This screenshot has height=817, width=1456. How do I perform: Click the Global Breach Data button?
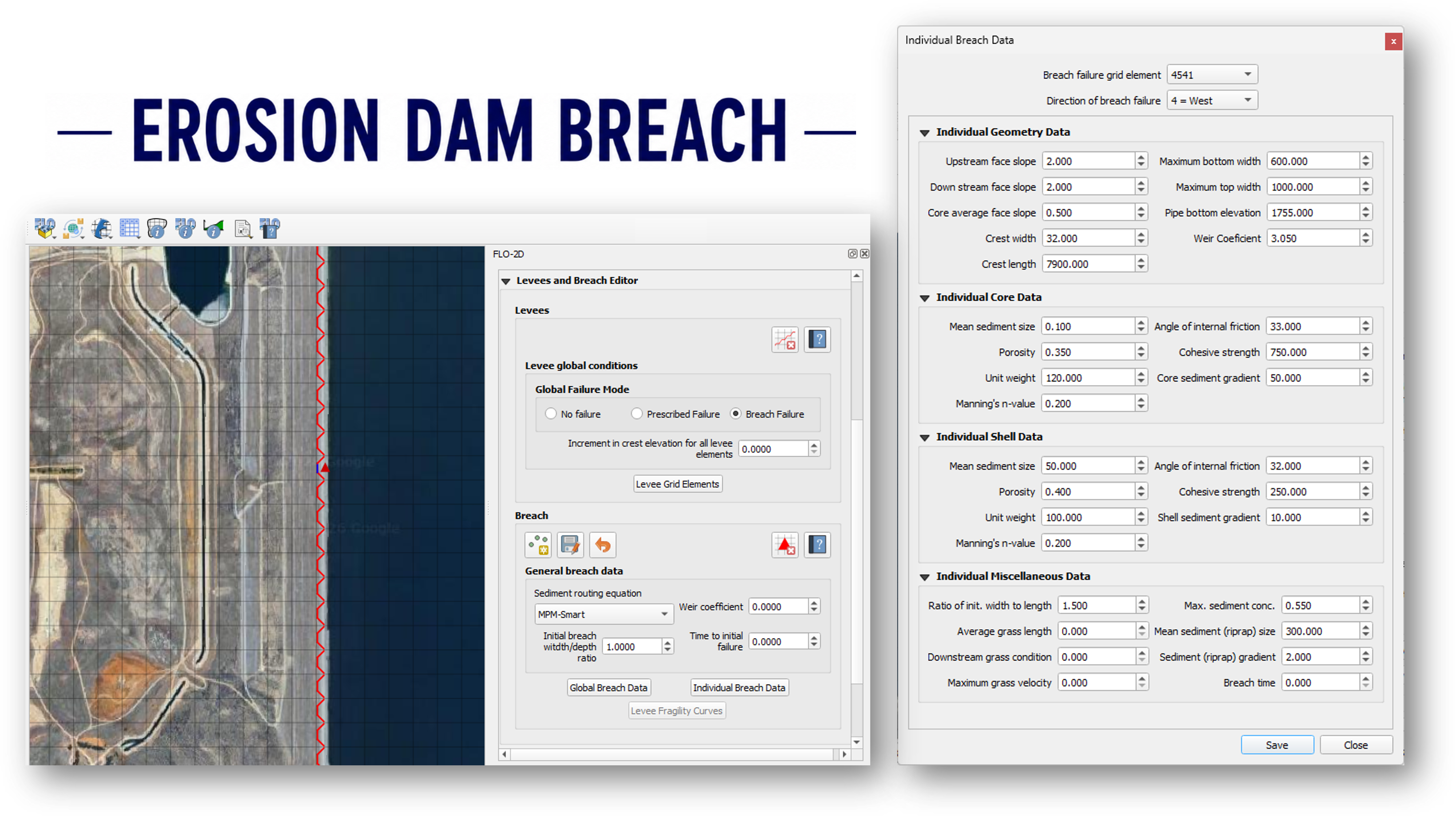[608, 687]
